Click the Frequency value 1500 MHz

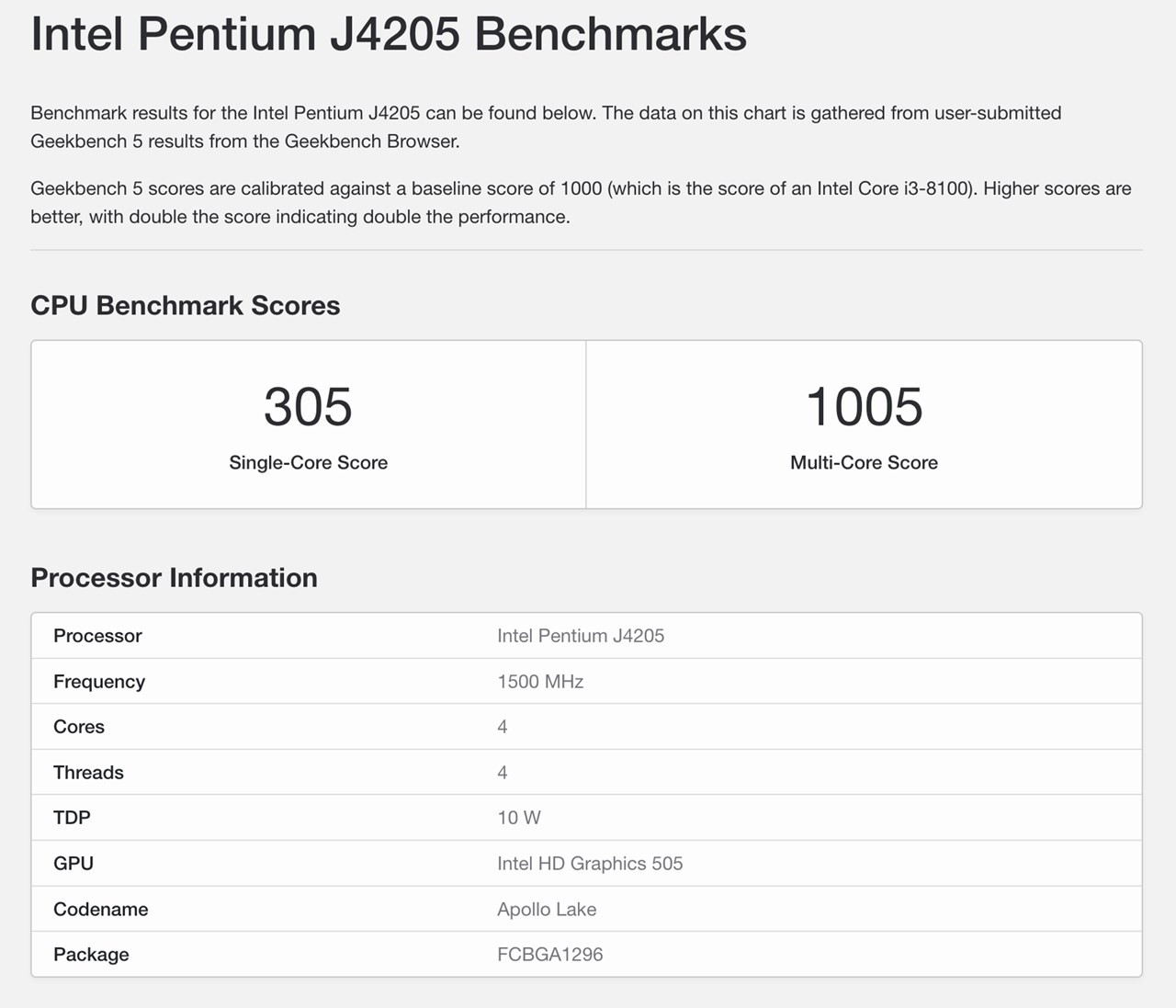539,681
